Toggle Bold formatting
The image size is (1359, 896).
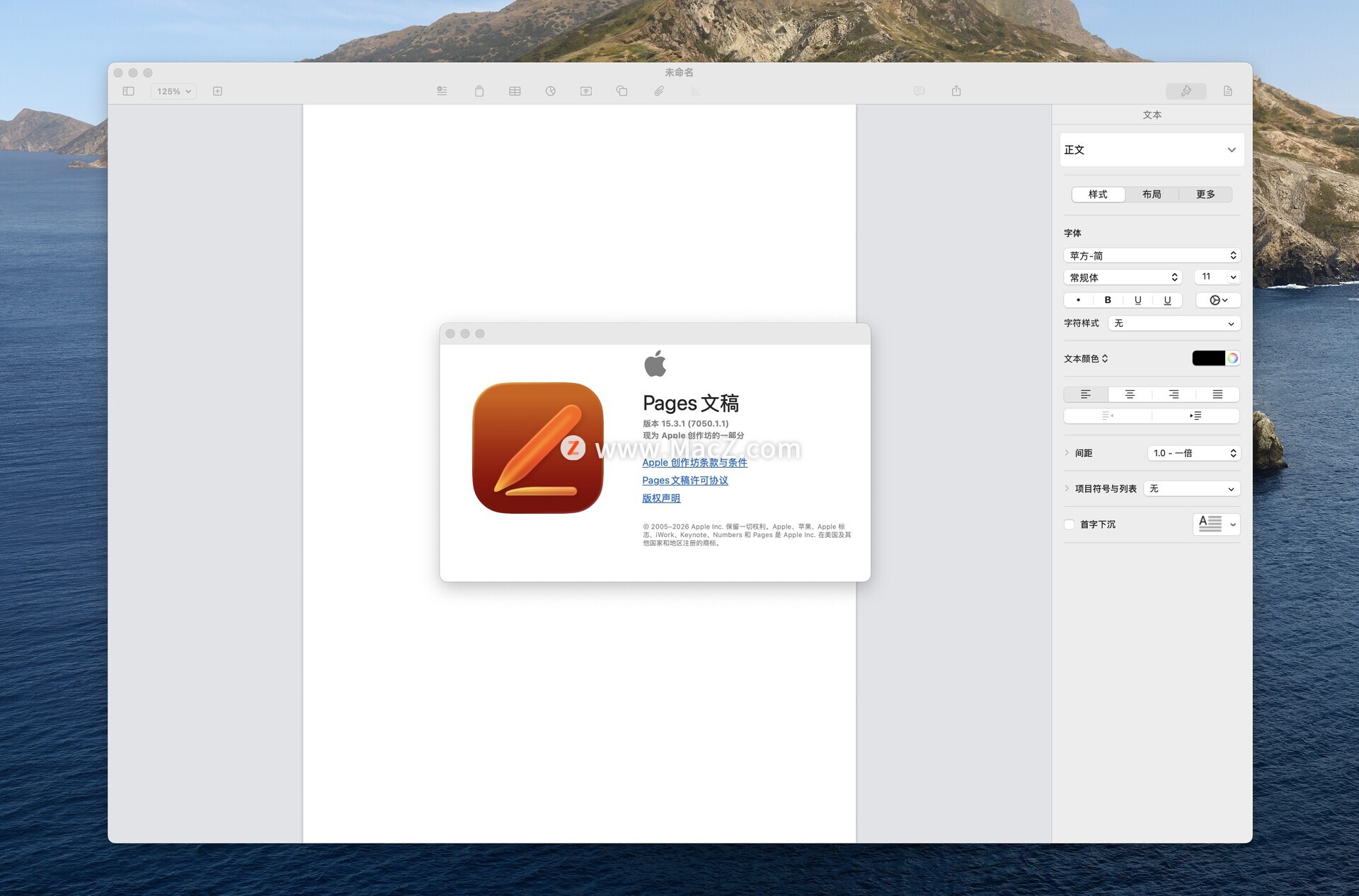click(x=1108, y=300)
